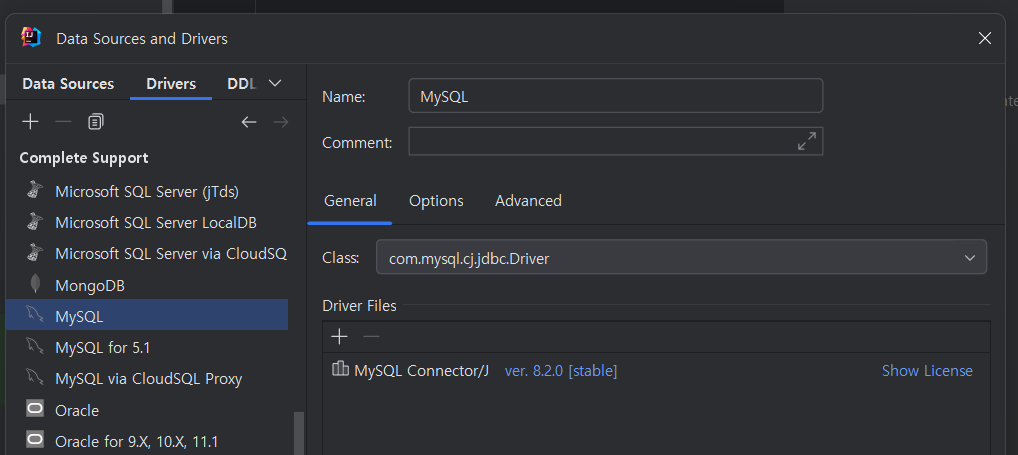Click the MySQL Connector/J library icon
Viewport: 1018px width, 455px height.
(340, 369)
